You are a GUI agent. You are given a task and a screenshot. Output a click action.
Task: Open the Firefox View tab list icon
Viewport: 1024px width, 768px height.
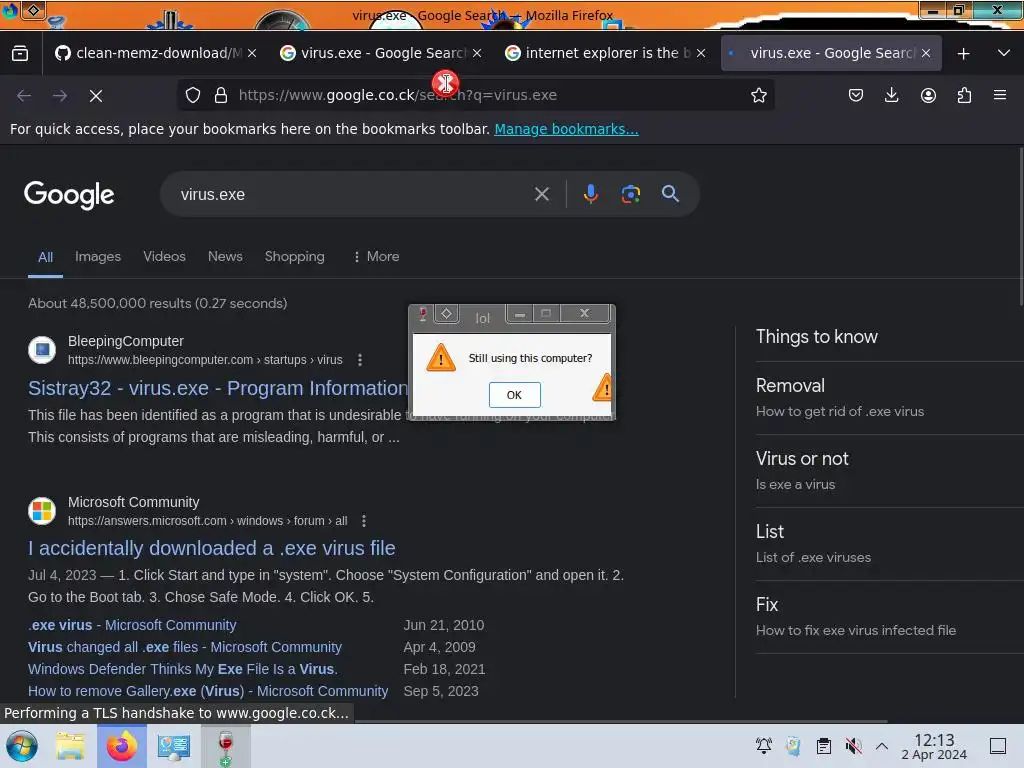pyautogui.click(x=20, y=53)
